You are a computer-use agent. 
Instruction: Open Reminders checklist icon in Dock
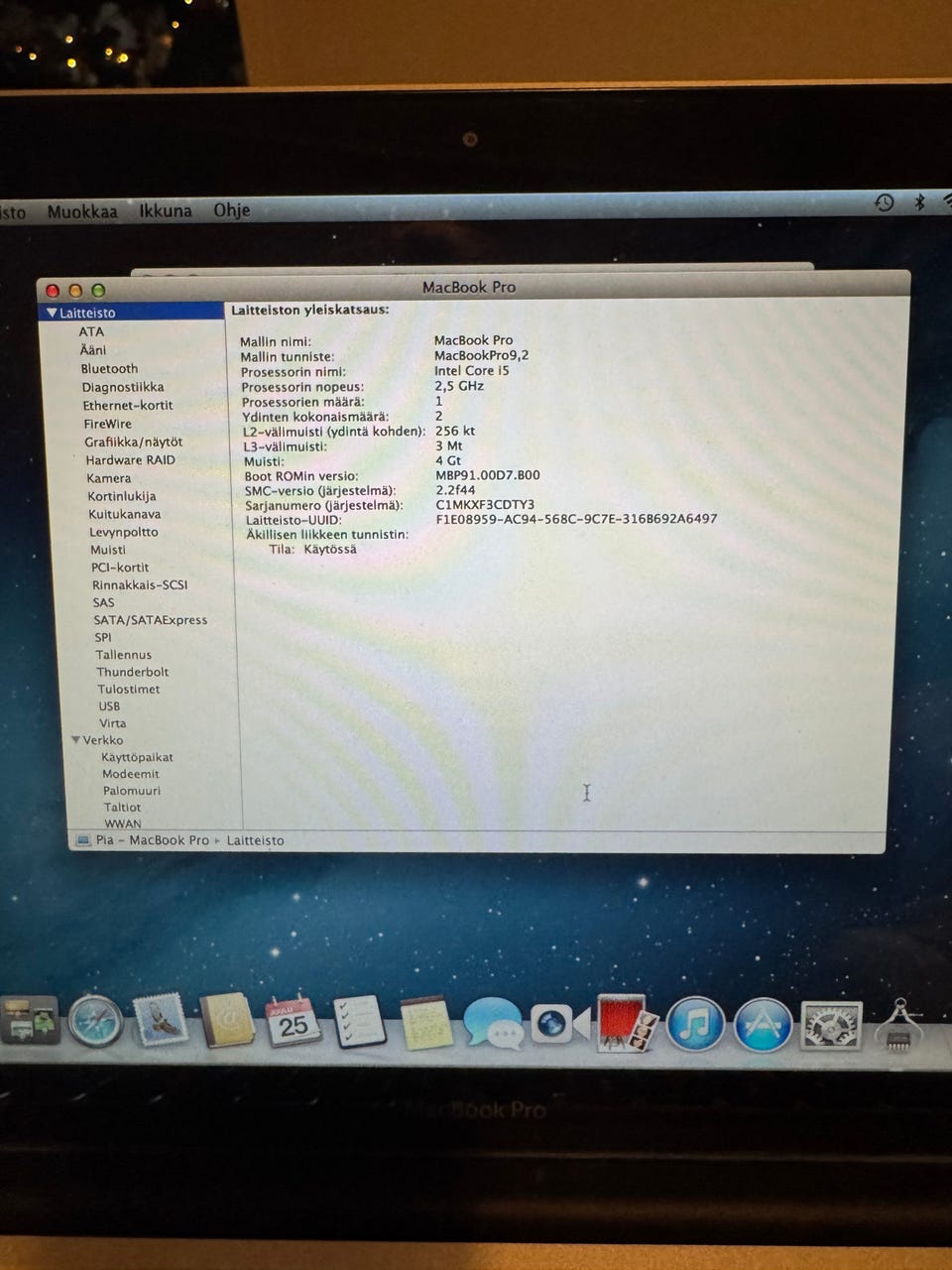(x=359, y=1022)
